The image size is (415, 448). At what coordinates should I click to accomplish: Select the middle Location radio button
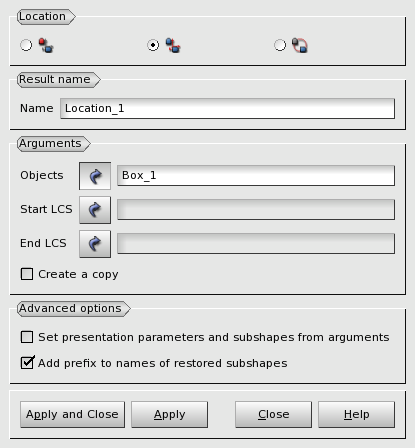pos(153,45)
